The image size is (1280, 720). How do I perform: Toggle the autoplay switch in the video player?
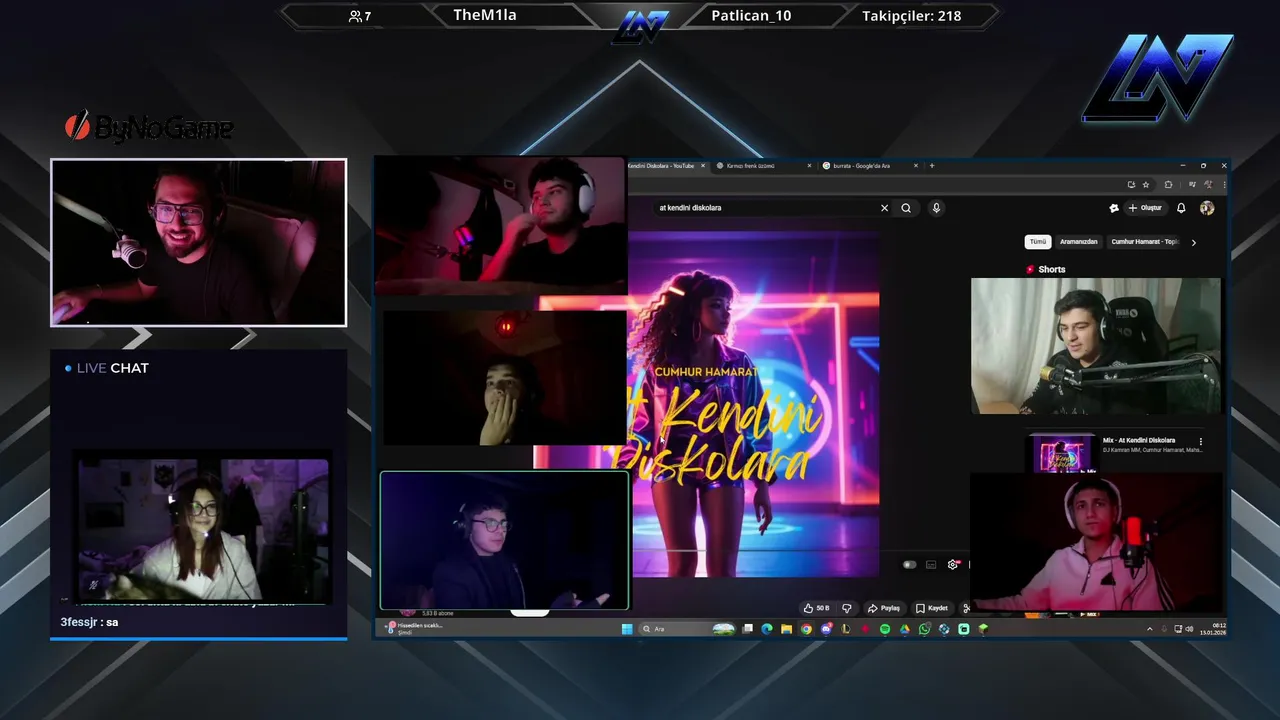coord(909,565)
